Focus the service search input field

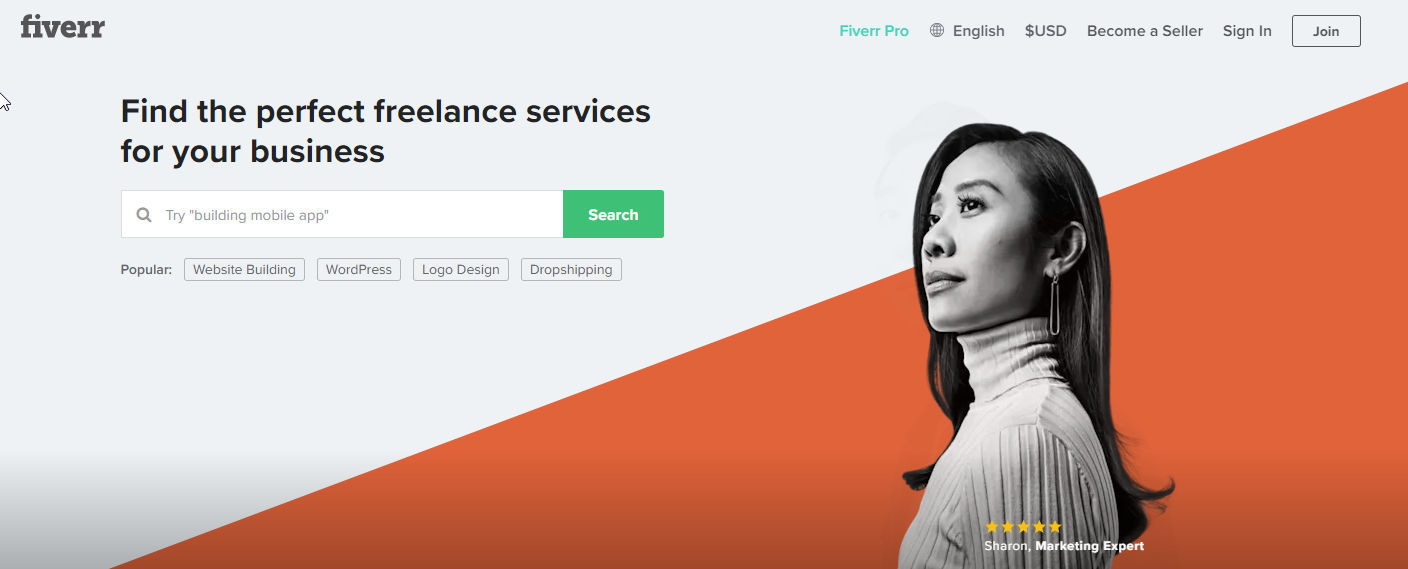coord(342,214)
